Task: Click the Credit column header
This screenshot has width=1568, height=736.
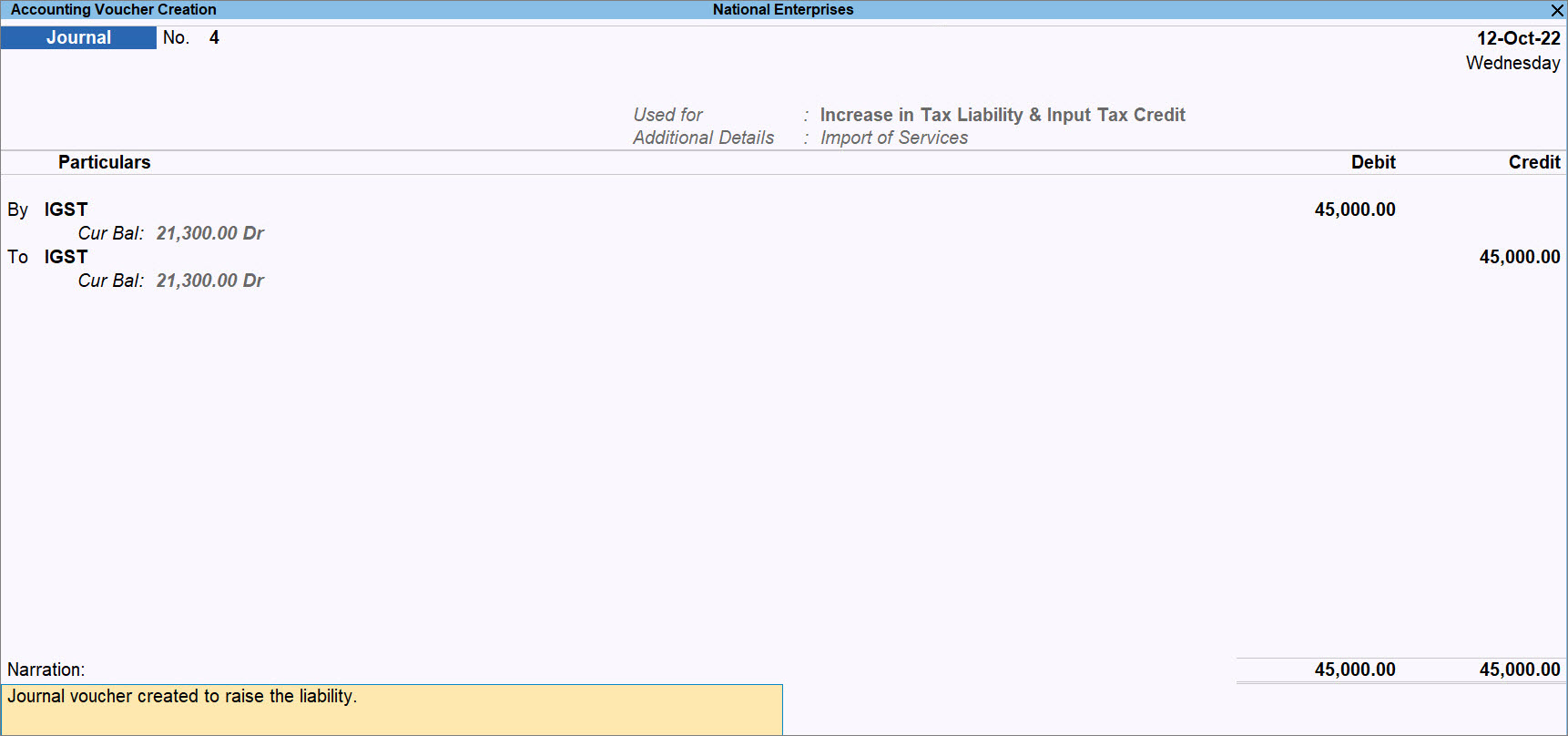Action: pos(1534,162)
